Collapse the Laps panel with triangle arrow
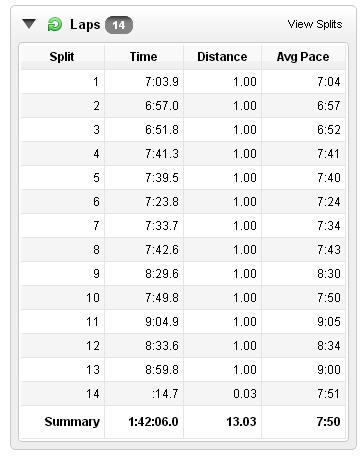 (29, 24)
